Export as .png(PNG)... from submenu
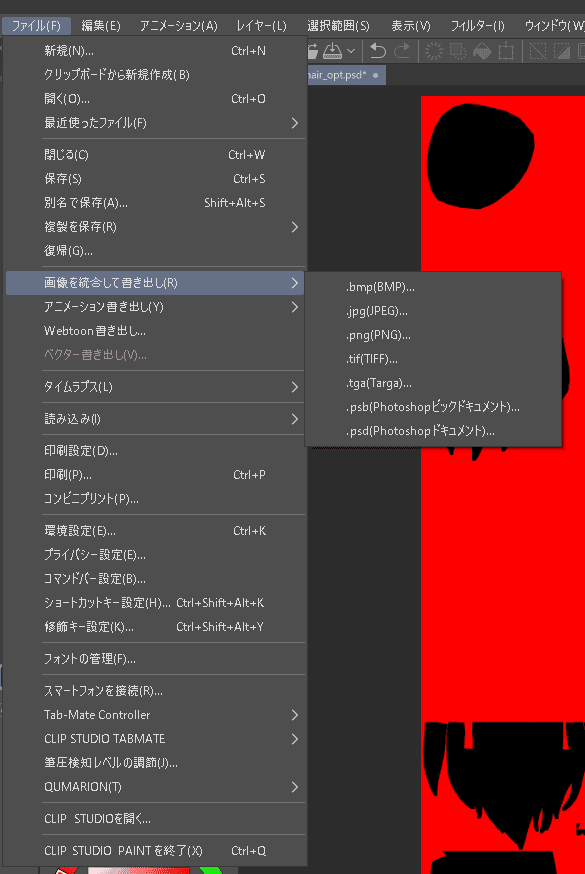The image size is (585, 874). click(433, 335)
